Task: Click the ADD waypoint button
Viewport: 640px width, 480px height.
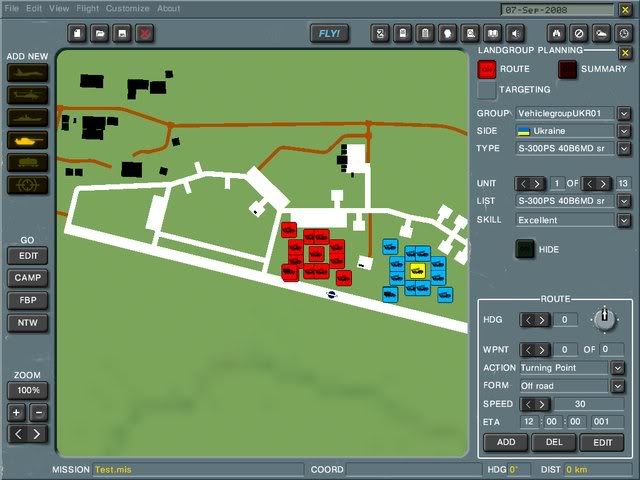Action: pyautogui.click(x=506, y=442)
